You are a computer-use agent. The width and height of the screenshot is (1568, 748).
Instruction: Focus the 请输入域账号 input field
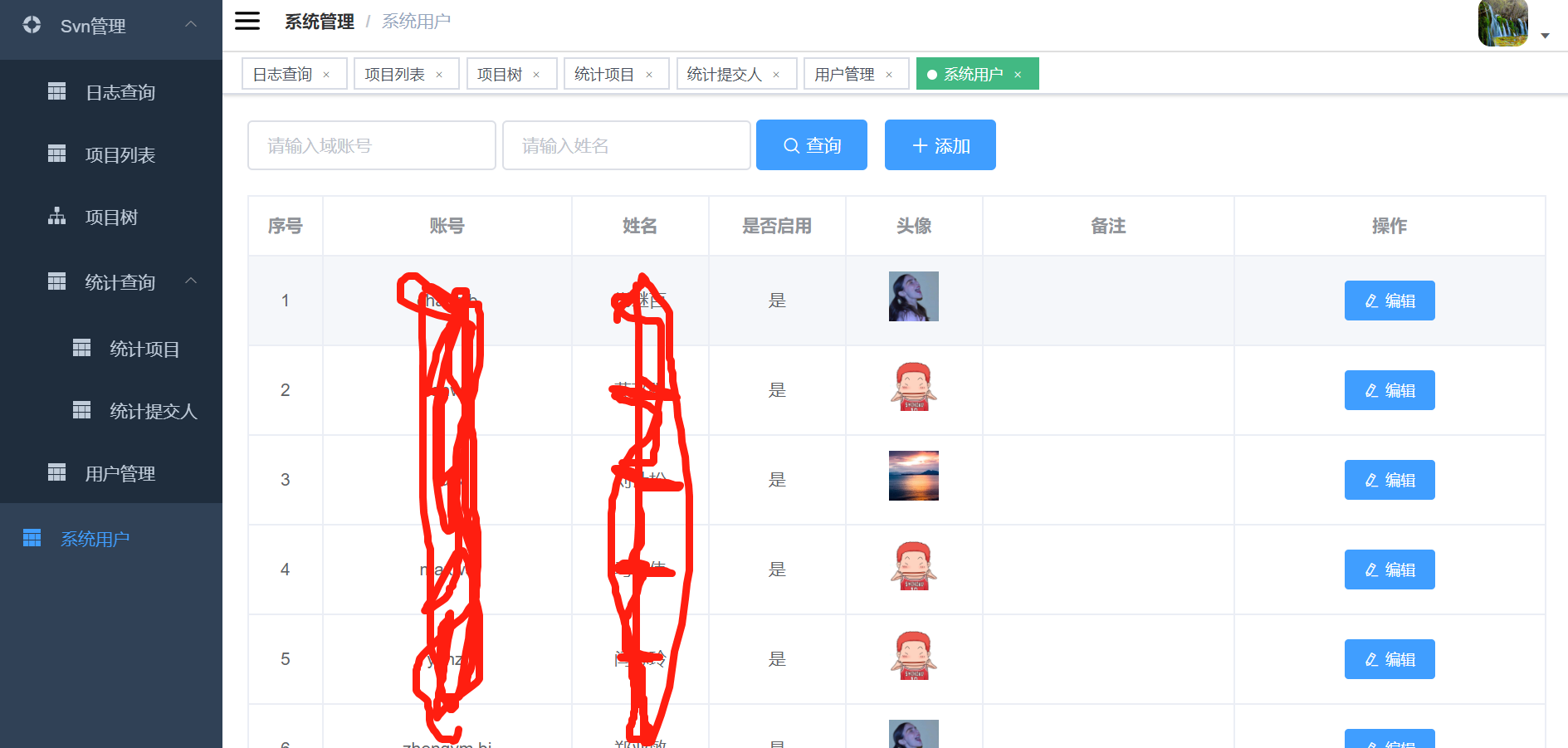[372, 145]
